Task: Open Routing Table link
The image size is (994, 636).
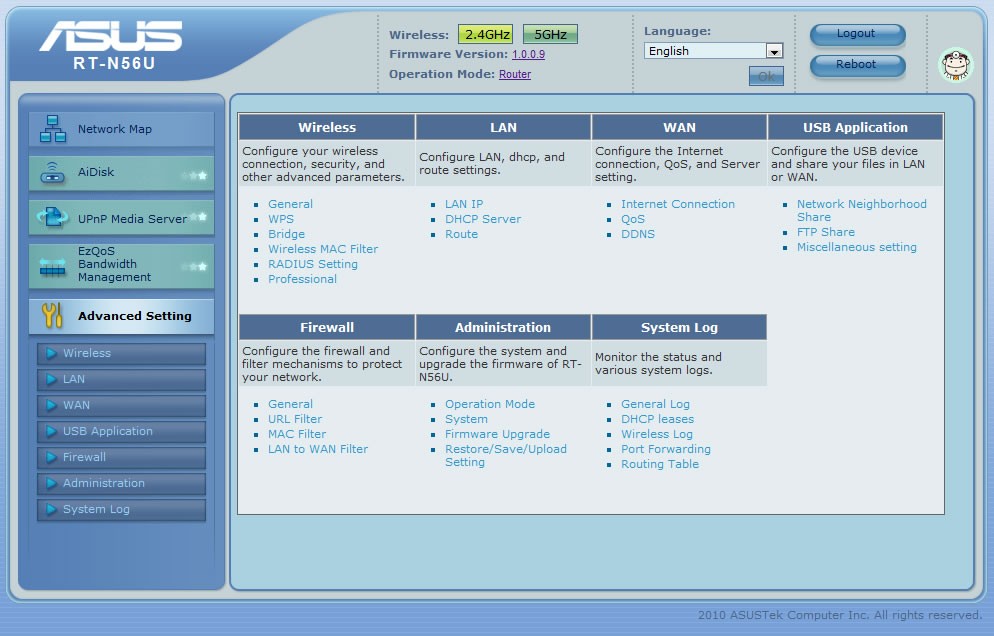Action: coord(660,464)
